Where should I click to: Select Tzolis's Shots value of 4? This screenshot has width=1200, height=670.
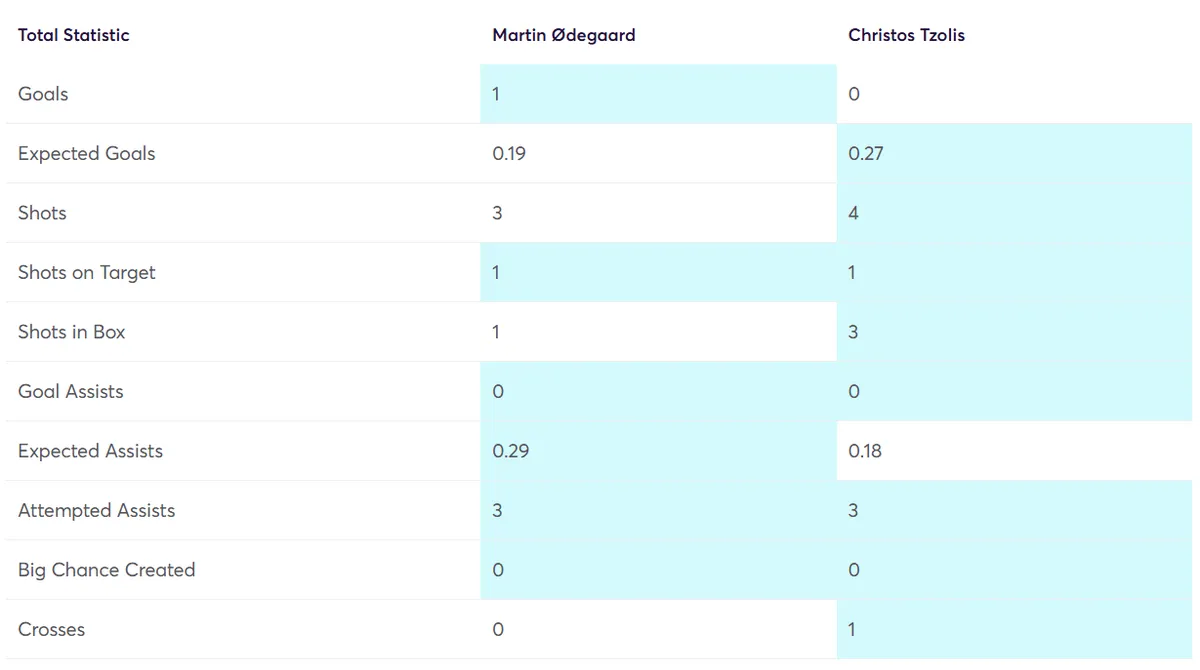[853, 213]
